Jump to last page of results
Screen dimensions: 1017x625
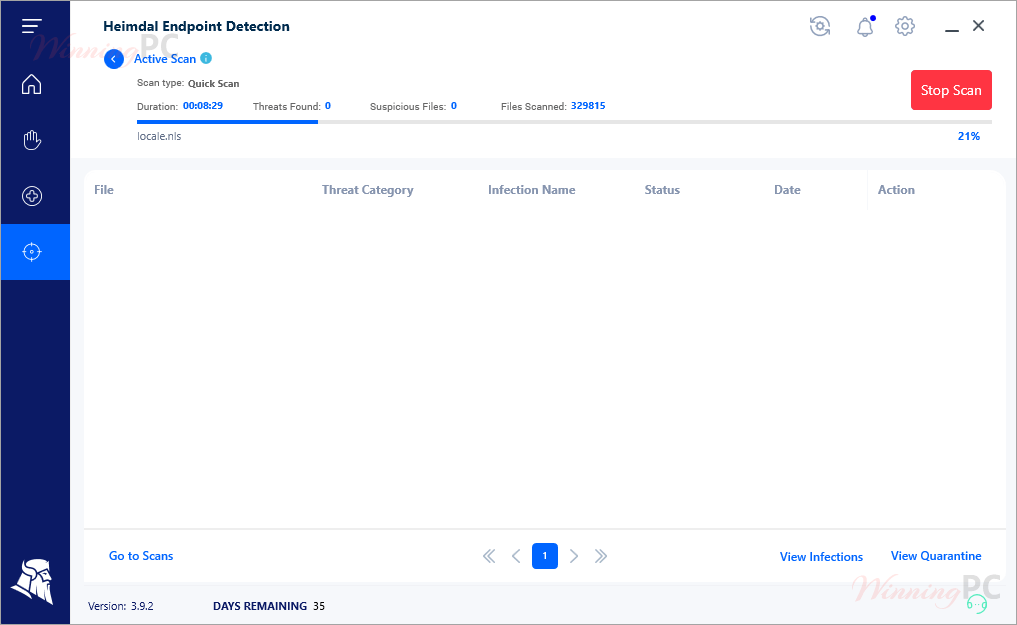[601, 556]
